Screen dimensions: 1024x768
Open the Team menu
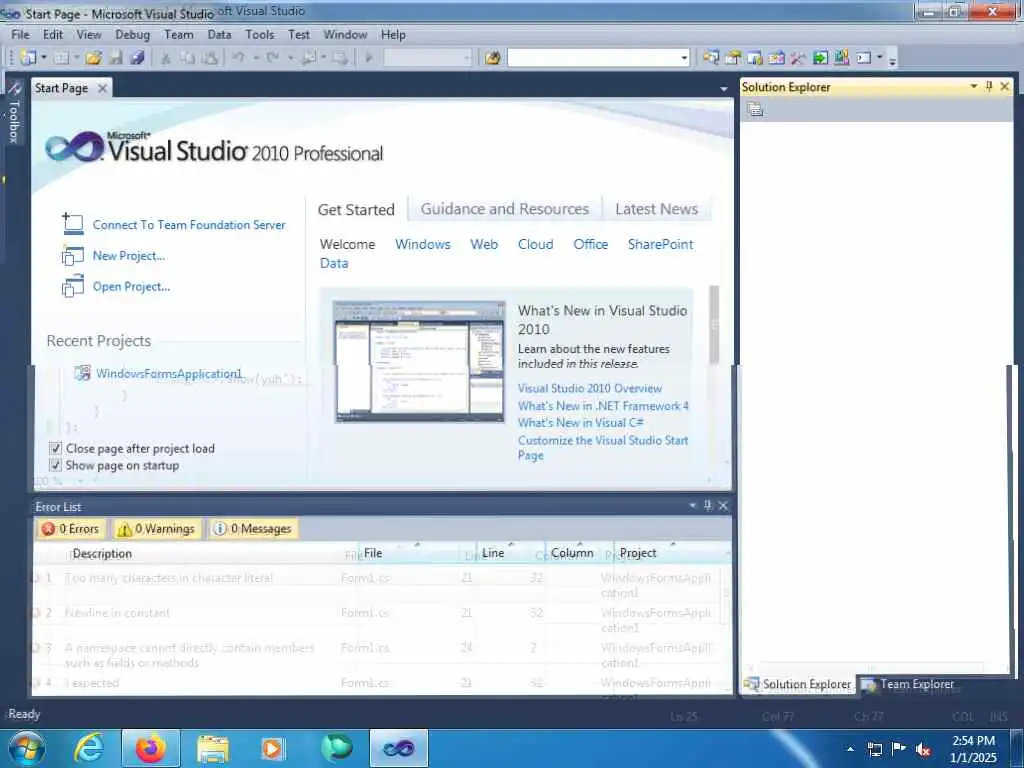click(178, 35)
